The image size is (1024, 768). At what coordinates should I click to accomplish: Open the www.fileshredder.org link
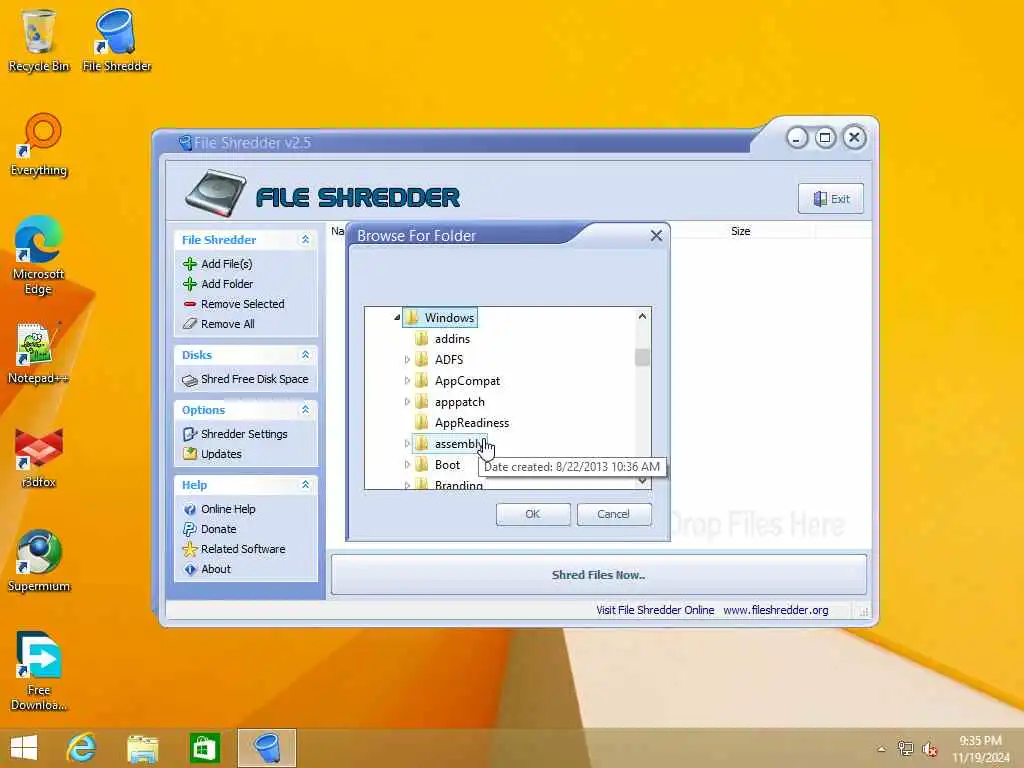coord(776,610)
